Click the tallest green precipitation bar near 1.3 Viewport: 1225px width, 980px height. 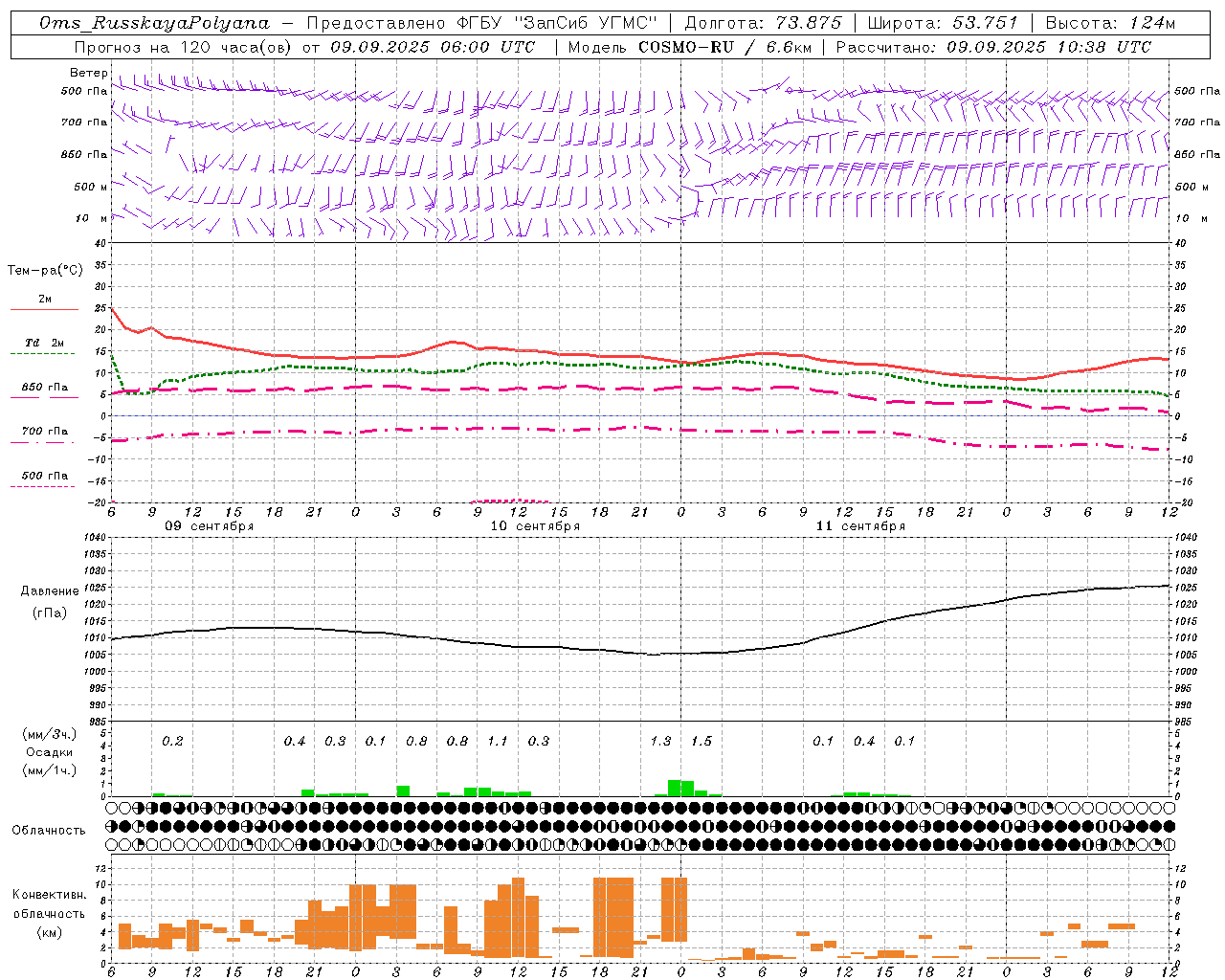pyautogui.click(x=675, y=789)
